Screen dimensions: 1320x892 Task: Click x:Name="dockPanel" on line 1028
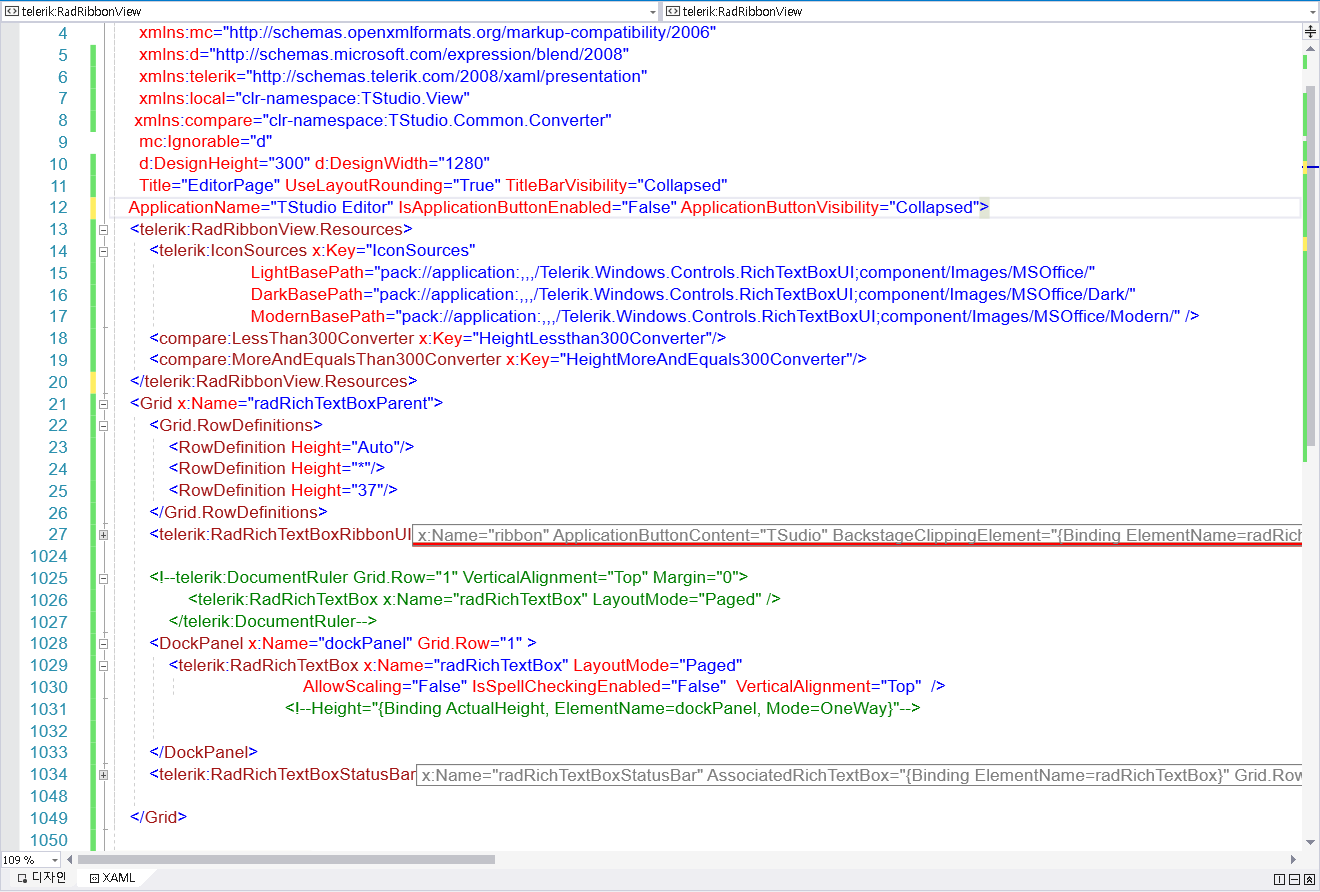(331, 644)
